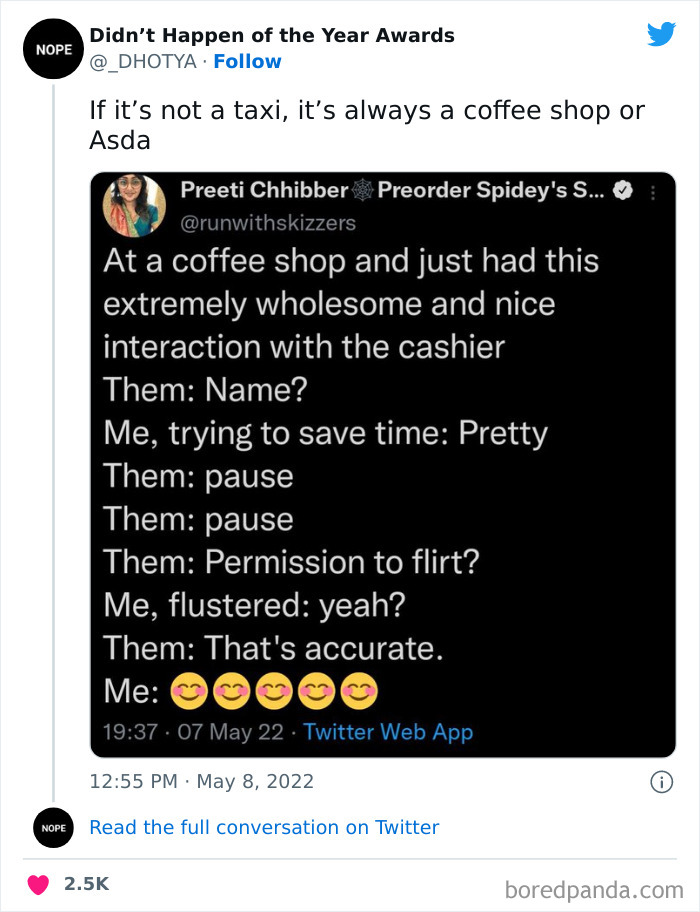
Task: Click the boredpanda.com watermark
Action: click(594, 889)
